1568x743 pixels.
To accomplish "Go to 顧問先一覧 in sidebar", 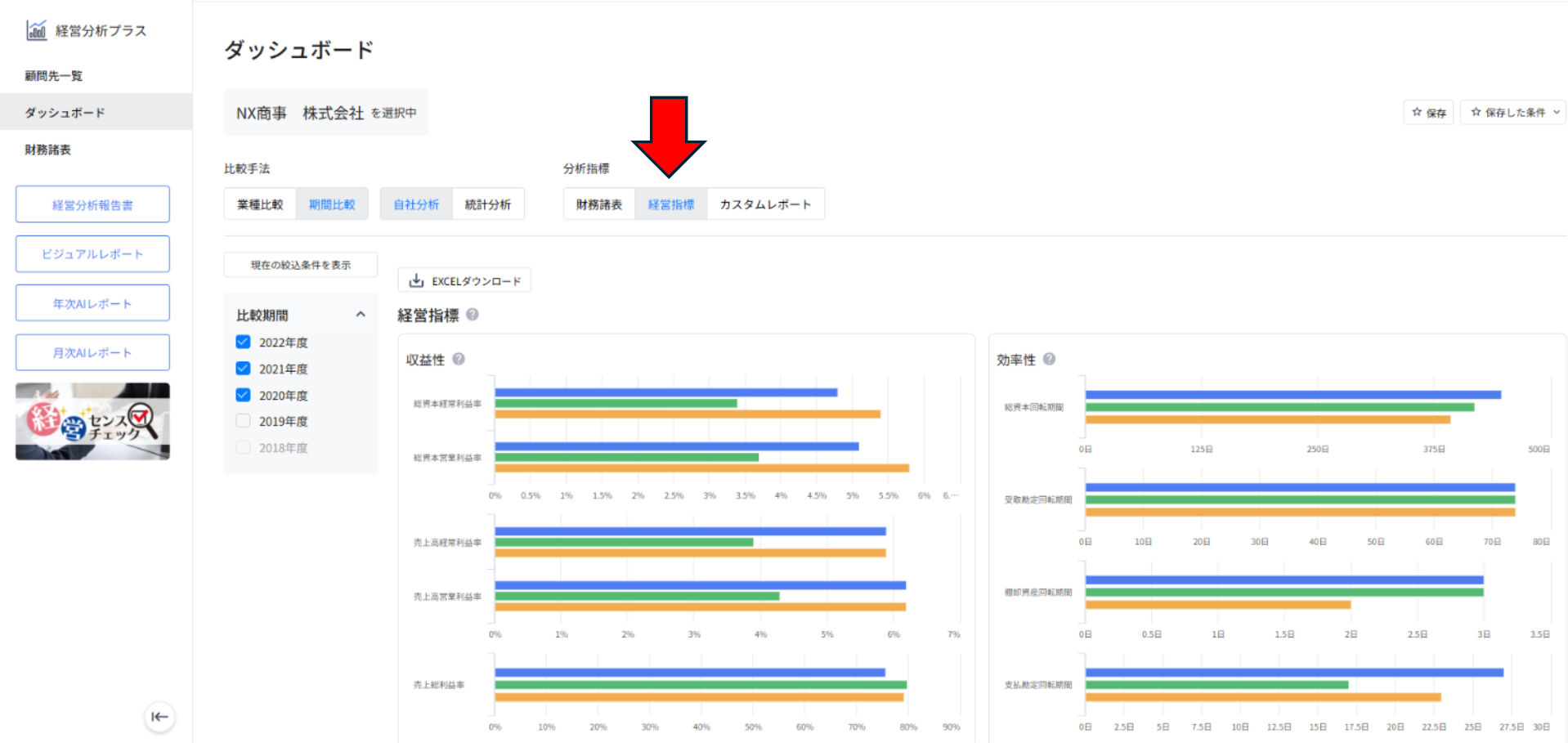I will [53, 76].
